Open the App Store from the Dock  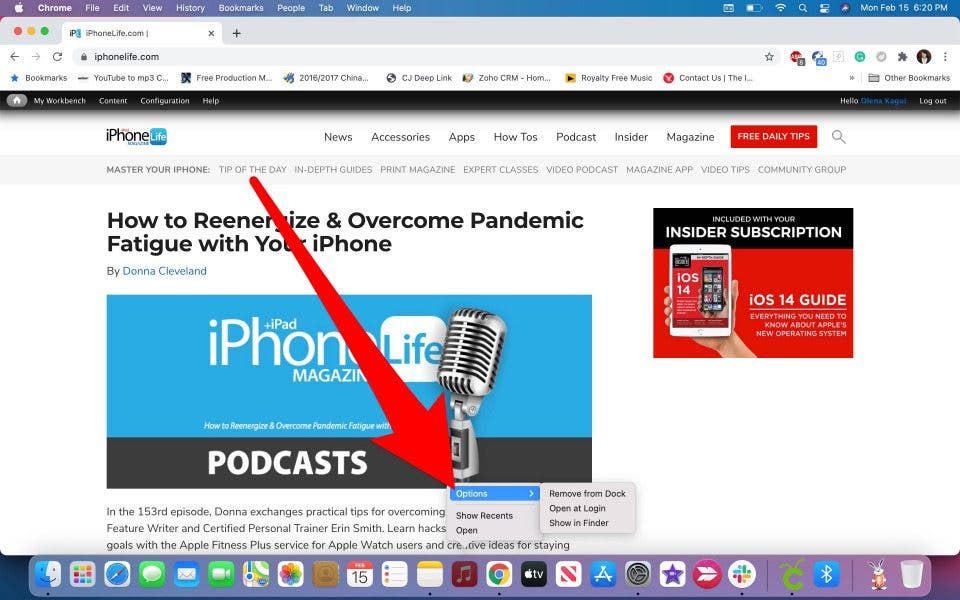[x=603, y=575]
